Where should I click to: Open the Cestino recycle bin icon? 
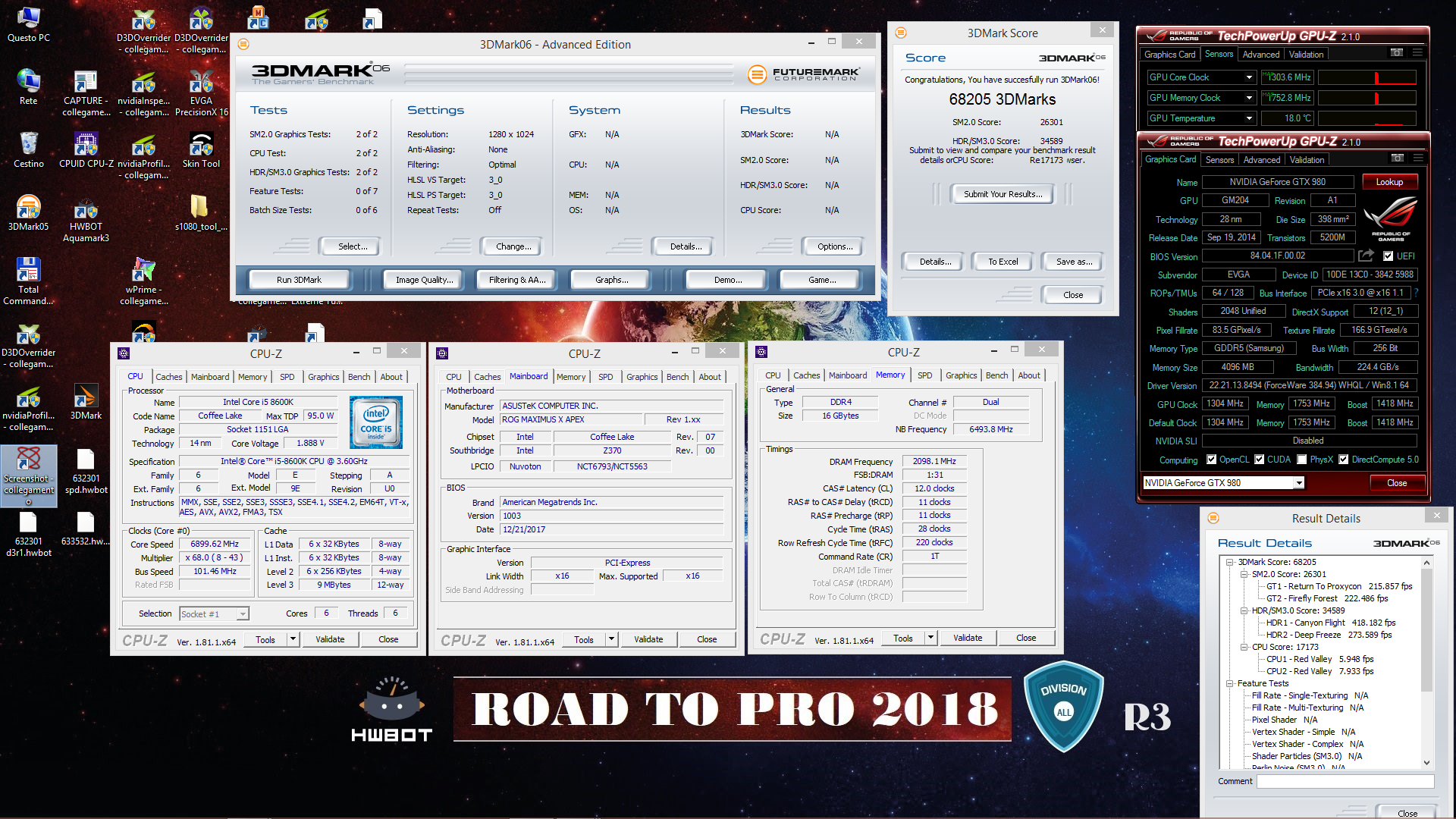pos(28,150)
